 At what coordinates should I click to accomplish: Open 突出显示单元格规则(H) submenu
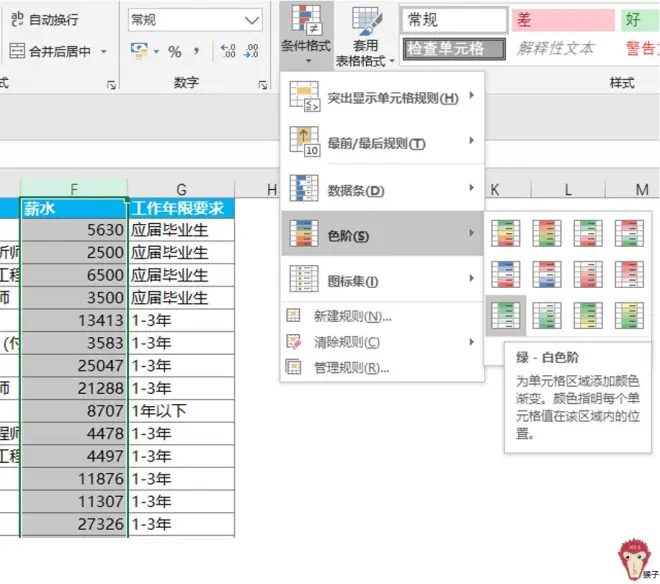click(382, 97)
